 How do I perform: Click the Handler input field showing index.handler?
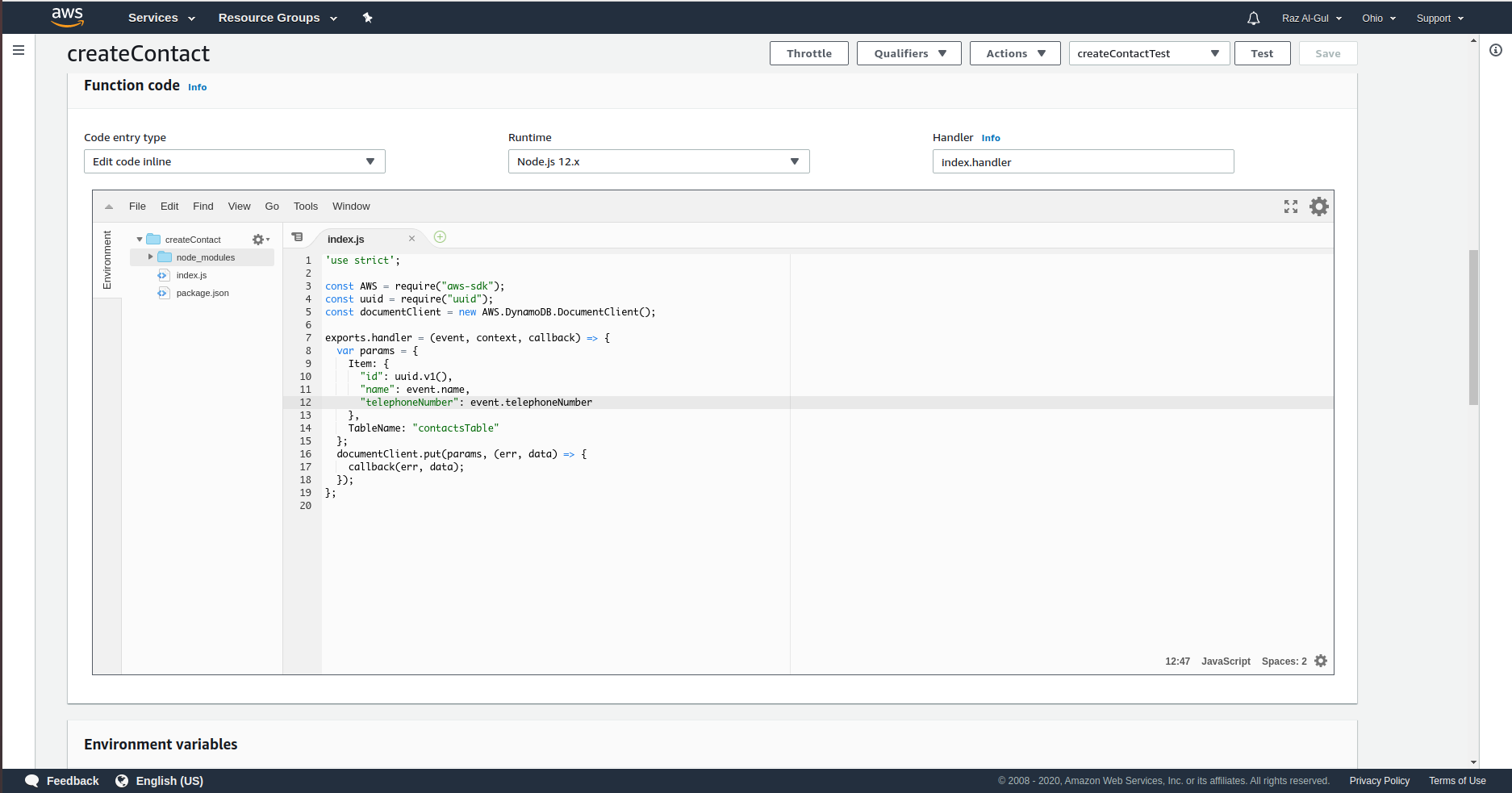click(x=1083, y=161)
